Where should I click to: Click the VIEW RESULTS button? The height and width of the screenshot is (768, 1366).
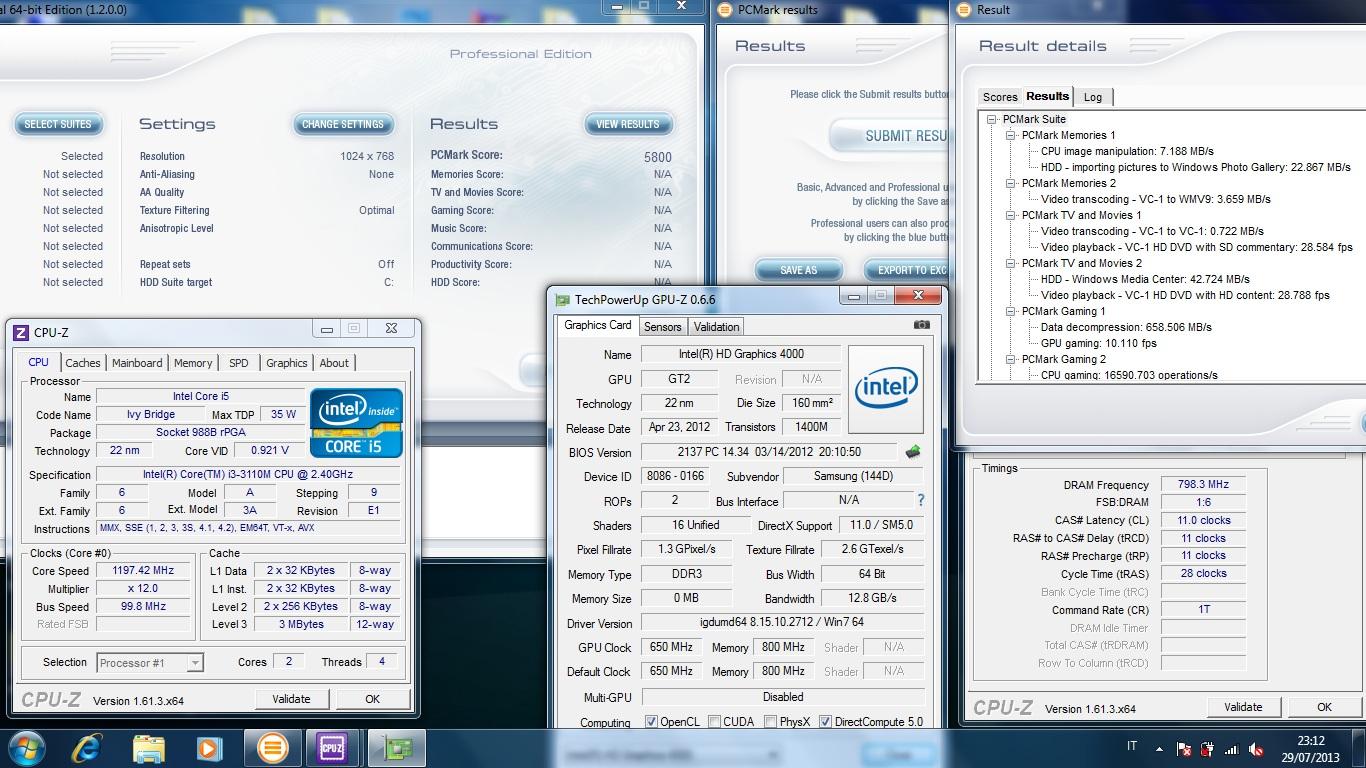[x=628, y=124]
